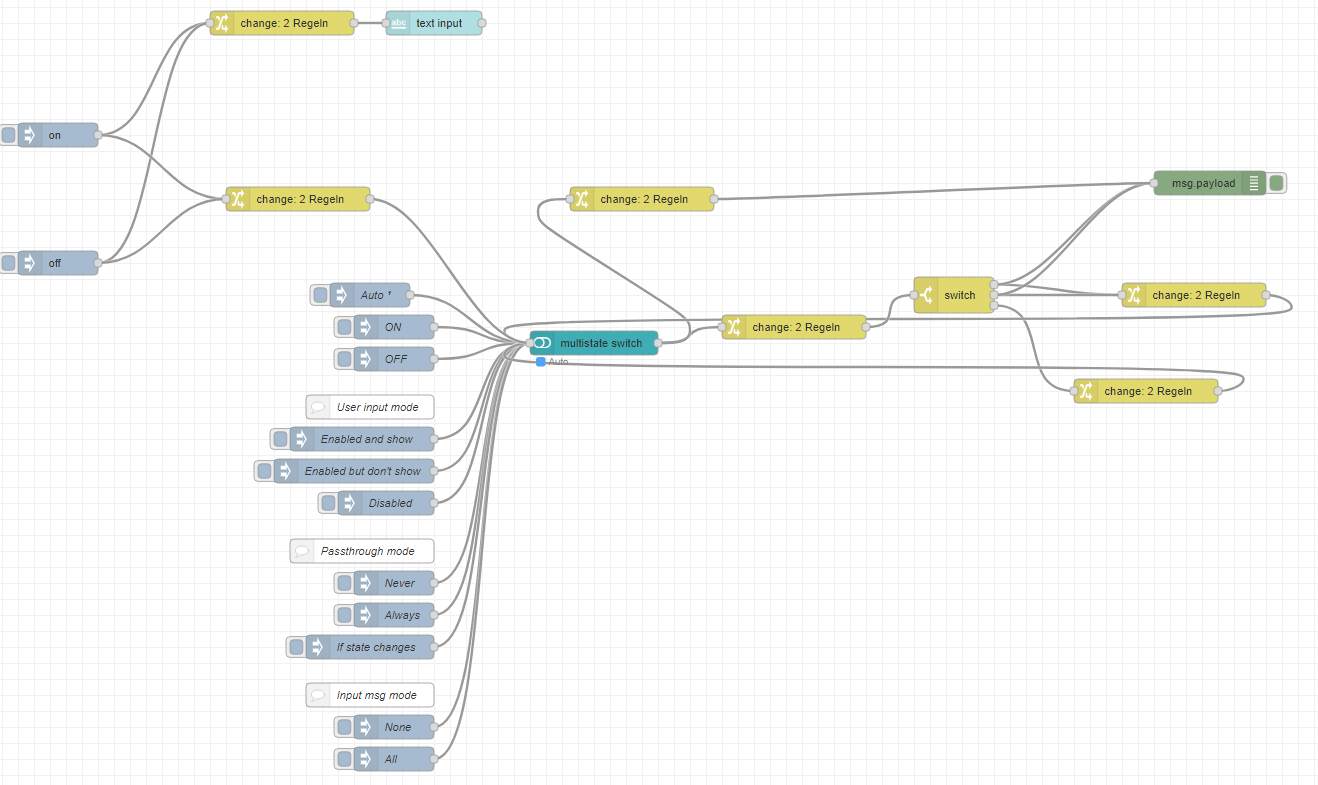Select the 'User input mode' comment label
Screen dimensions: 1318x785
(378, 407)
